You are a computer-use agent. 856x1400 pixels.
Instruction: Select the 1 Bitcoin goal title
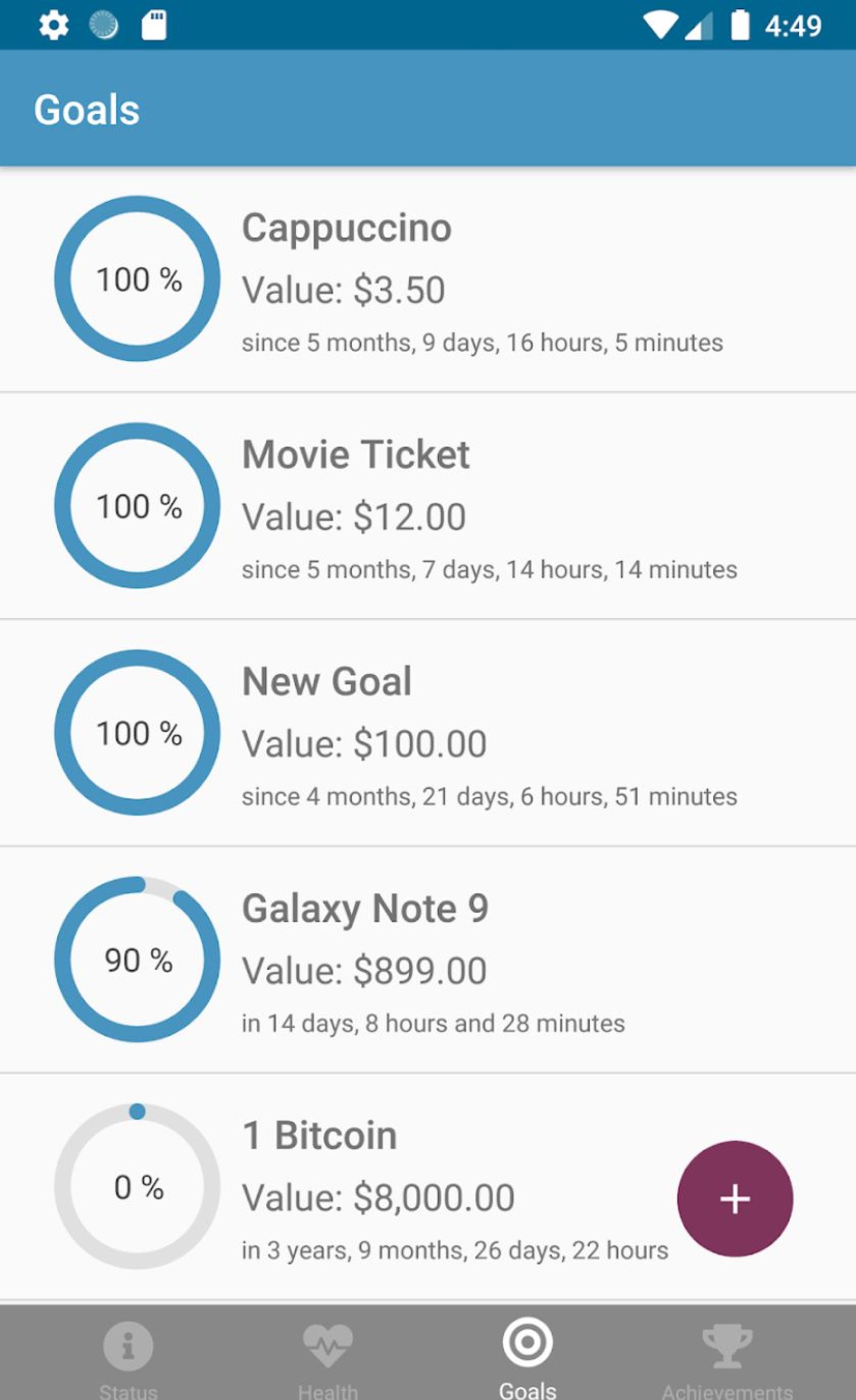pos(319,1135)
